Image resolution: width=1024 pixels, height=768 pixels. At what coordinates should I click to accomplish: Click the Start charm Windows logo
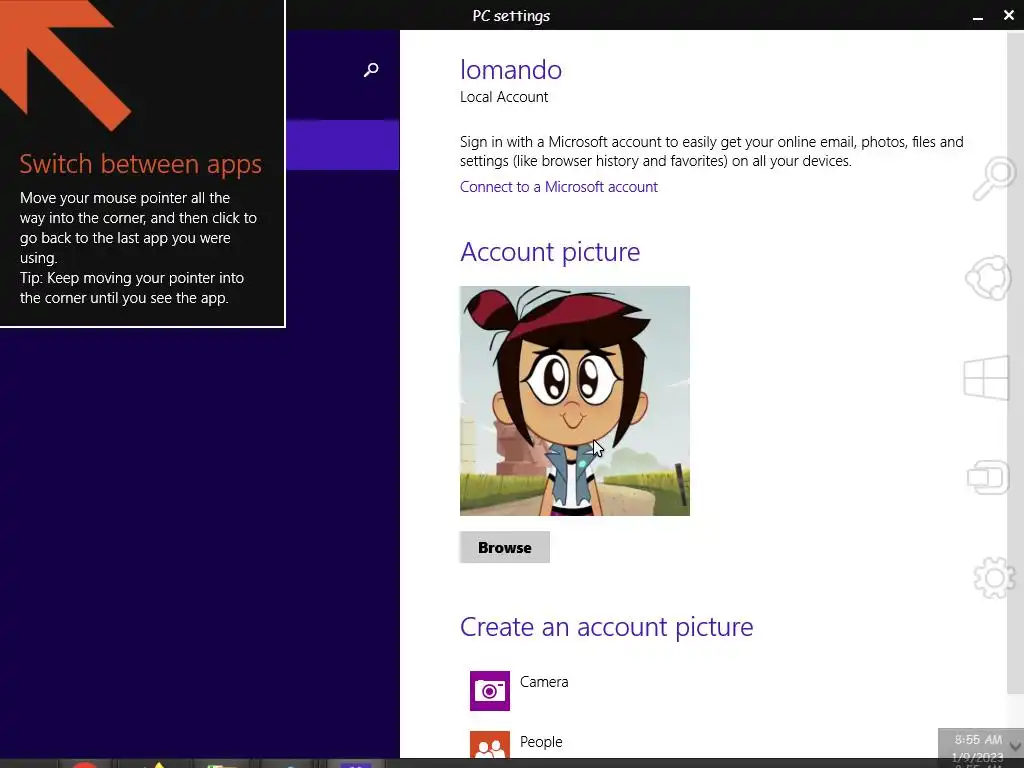(x=986, y=377)
